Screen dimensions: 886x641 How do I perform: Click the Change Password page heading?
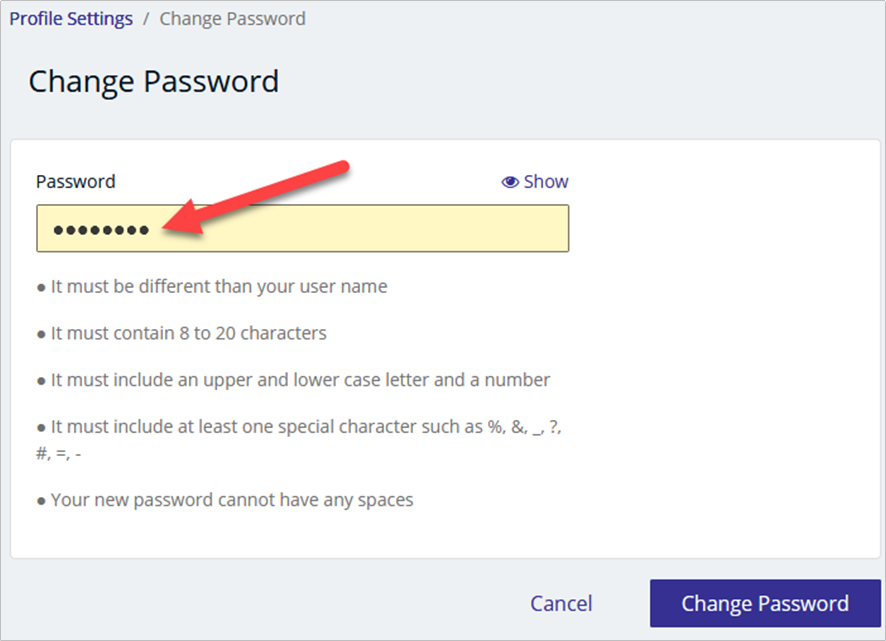click(154, 81)
